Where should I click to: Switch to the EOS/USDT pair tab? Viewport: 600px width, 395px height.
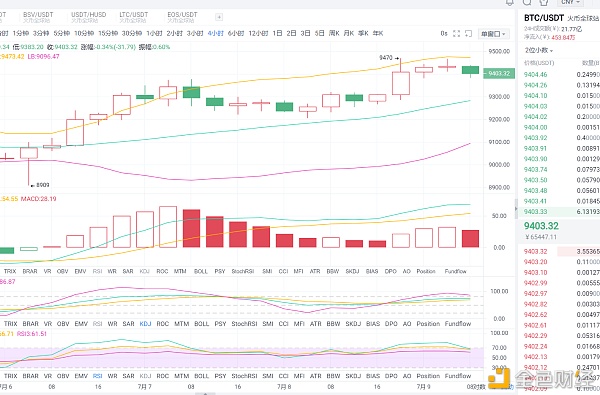pyautogui.click(x=182, y=17)
